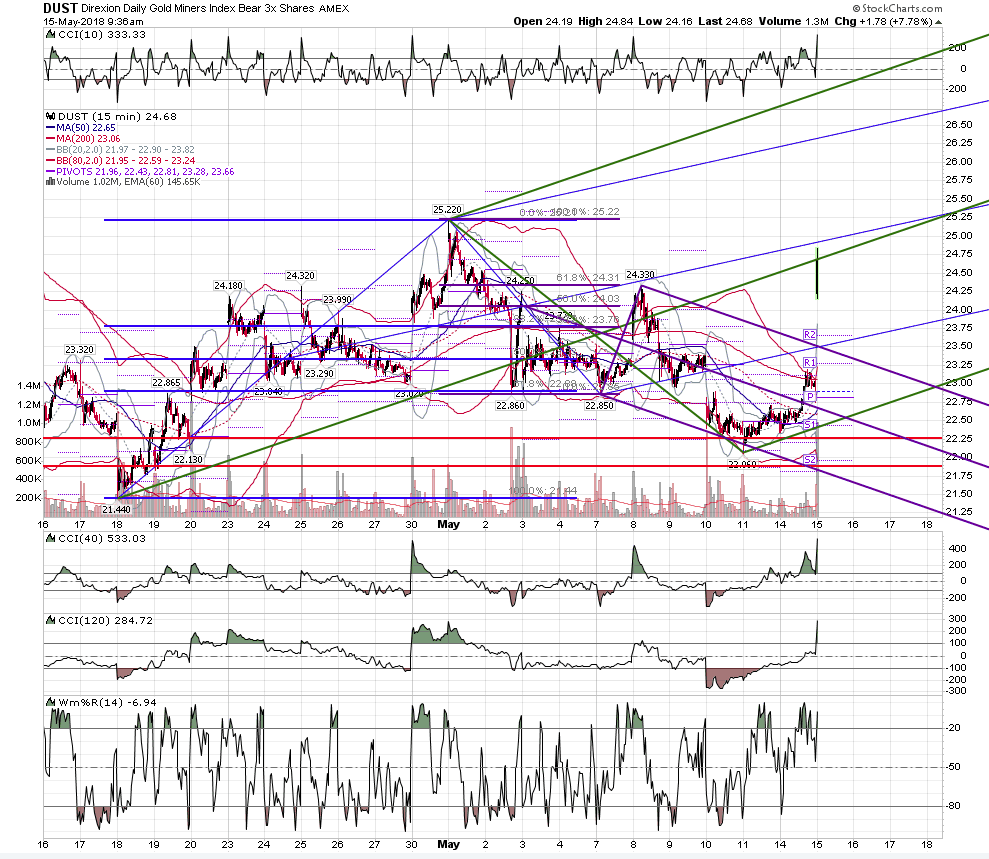Click the 15-May-2018 9:36am timestamp

[x=93, y=21]
